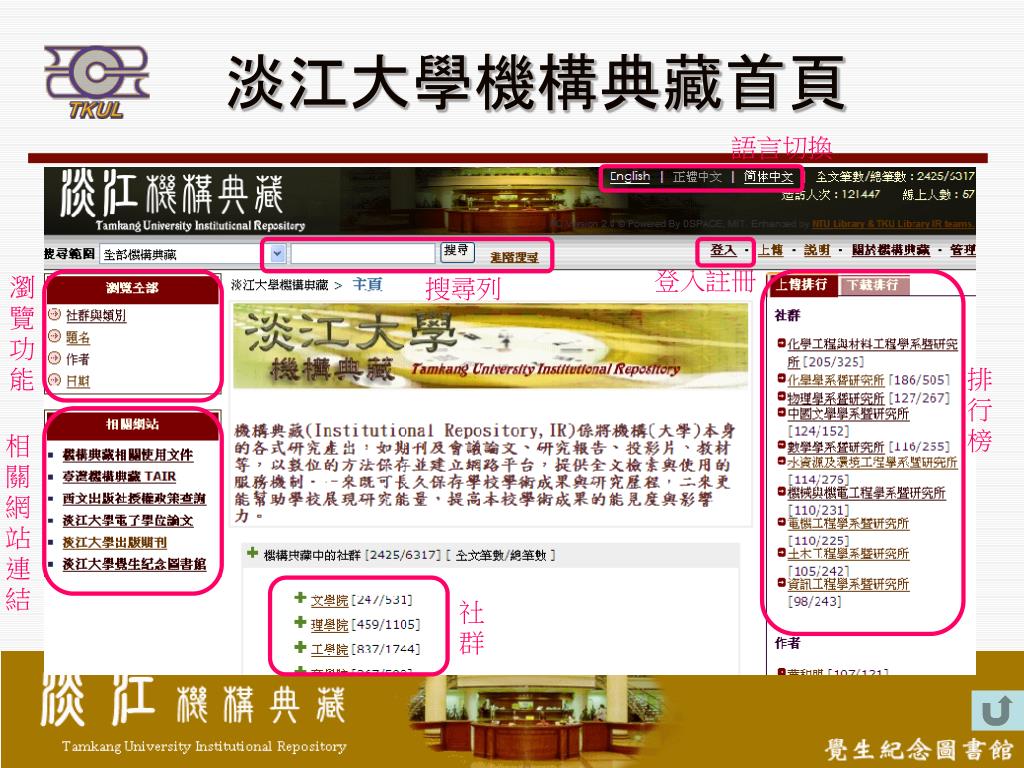This screenshot has width=1024, height=768.
Task: Expand 理學院 with its plus icon
Action: coord(300,623)
